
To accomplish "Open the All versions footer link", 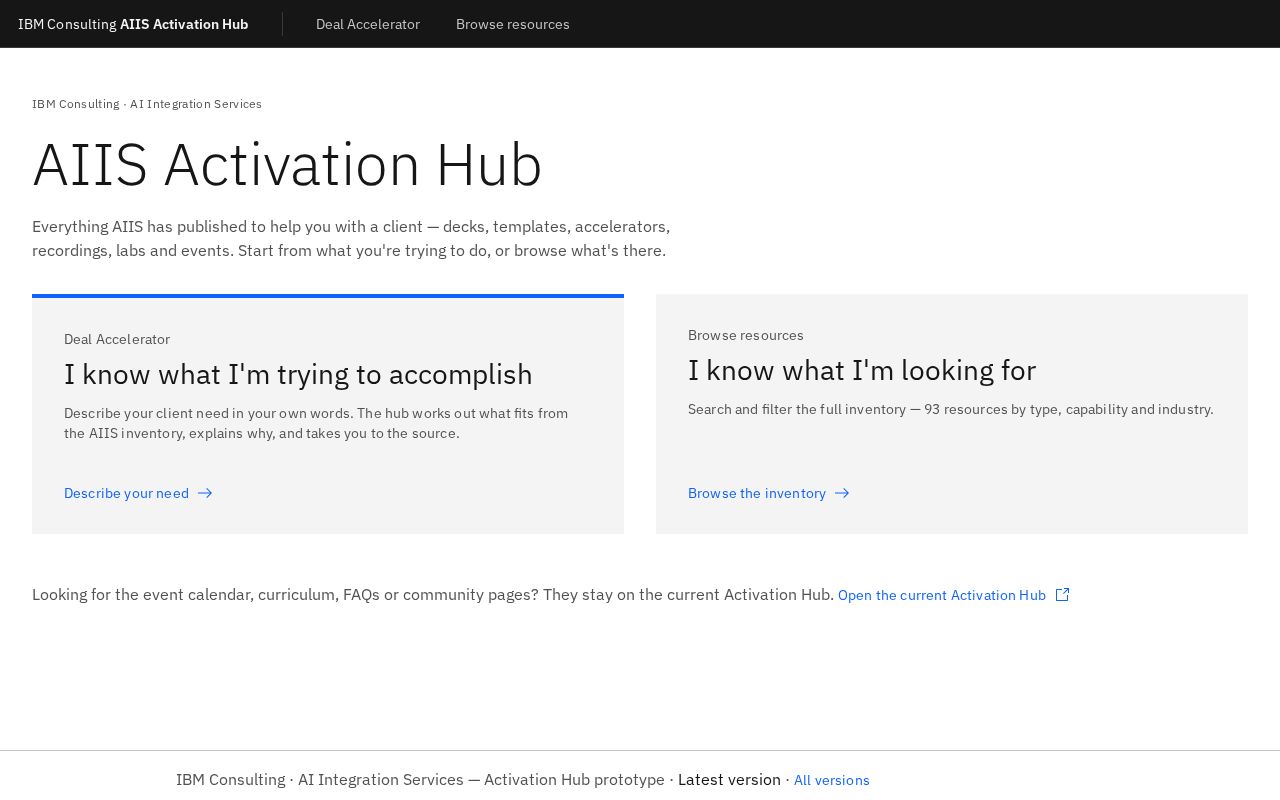I will [x=832, y=780].
